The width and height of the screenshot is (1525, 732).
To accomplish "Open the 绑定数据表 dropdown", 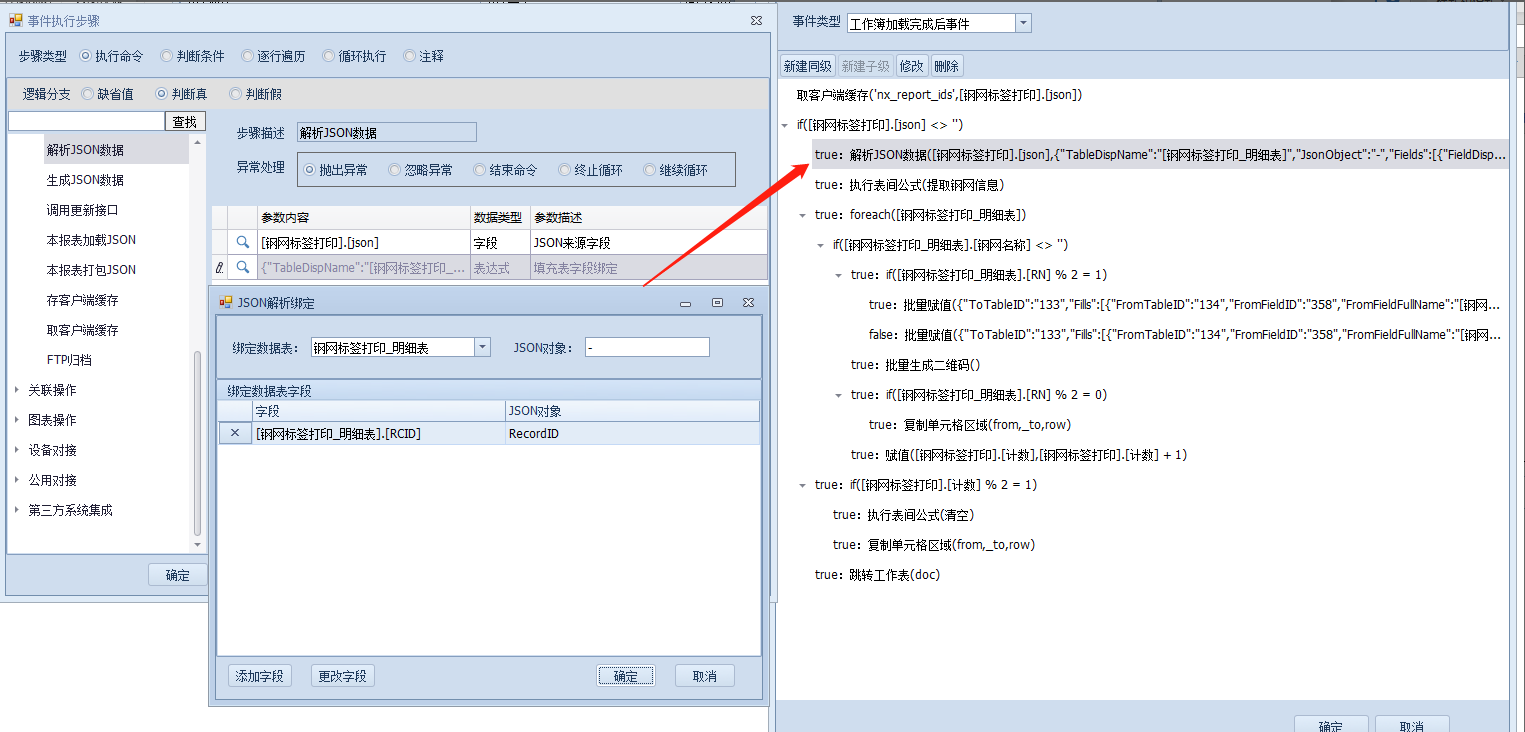I will pos(482,347).
